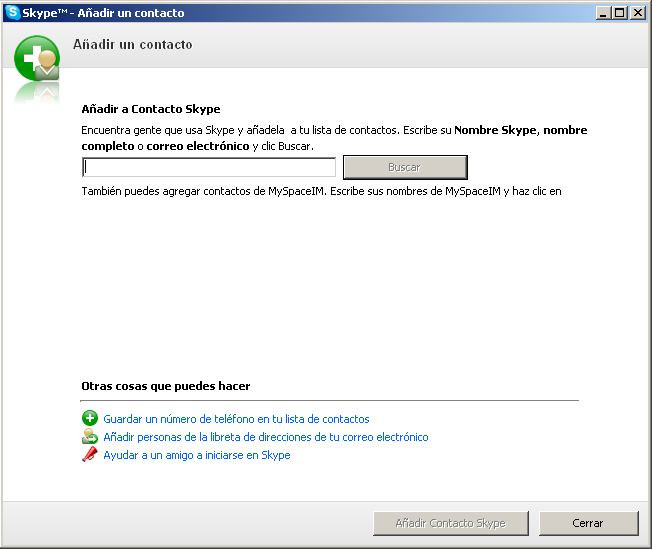The height and width of the screenshot is (549, 652).
Task: Click green plus icon beside Guardar un número
Action: click(90, 418)
